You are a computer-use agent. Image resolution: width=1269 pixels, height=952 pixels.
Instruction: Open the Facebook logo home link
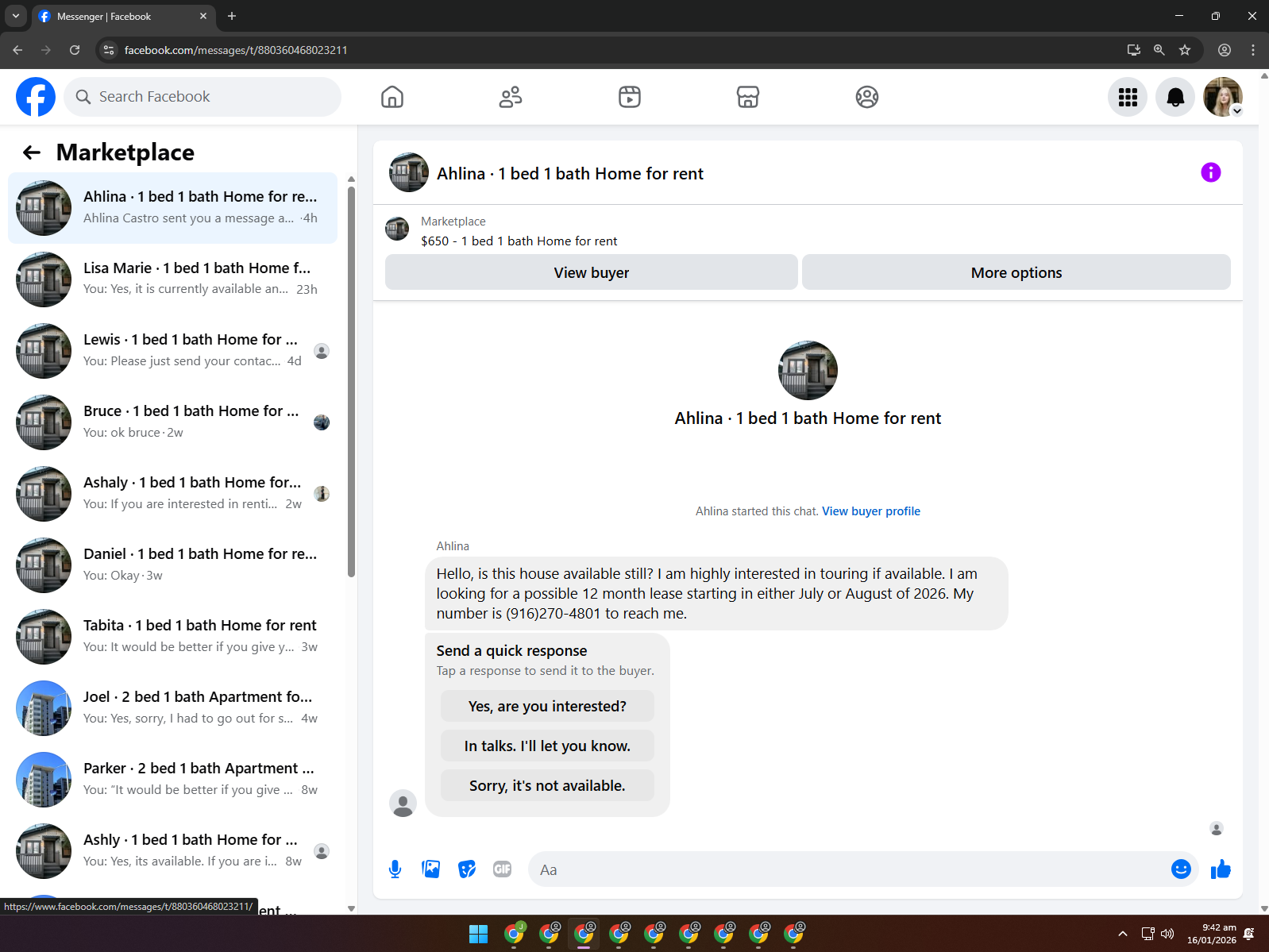click(36, 97)
